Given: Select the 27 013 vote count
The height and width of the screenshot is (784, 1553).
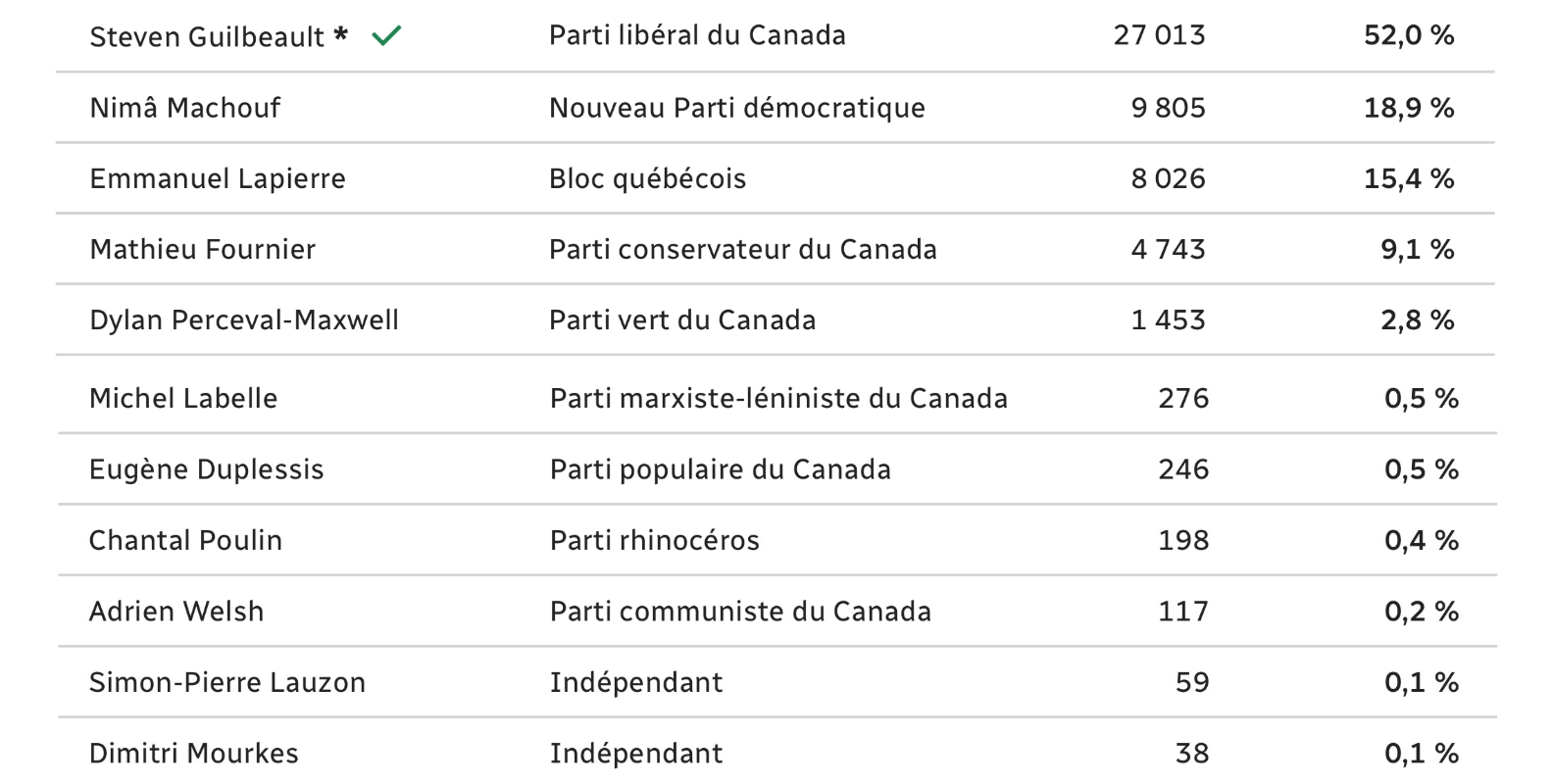Looking at the screenshot, I should [1160, 35].
